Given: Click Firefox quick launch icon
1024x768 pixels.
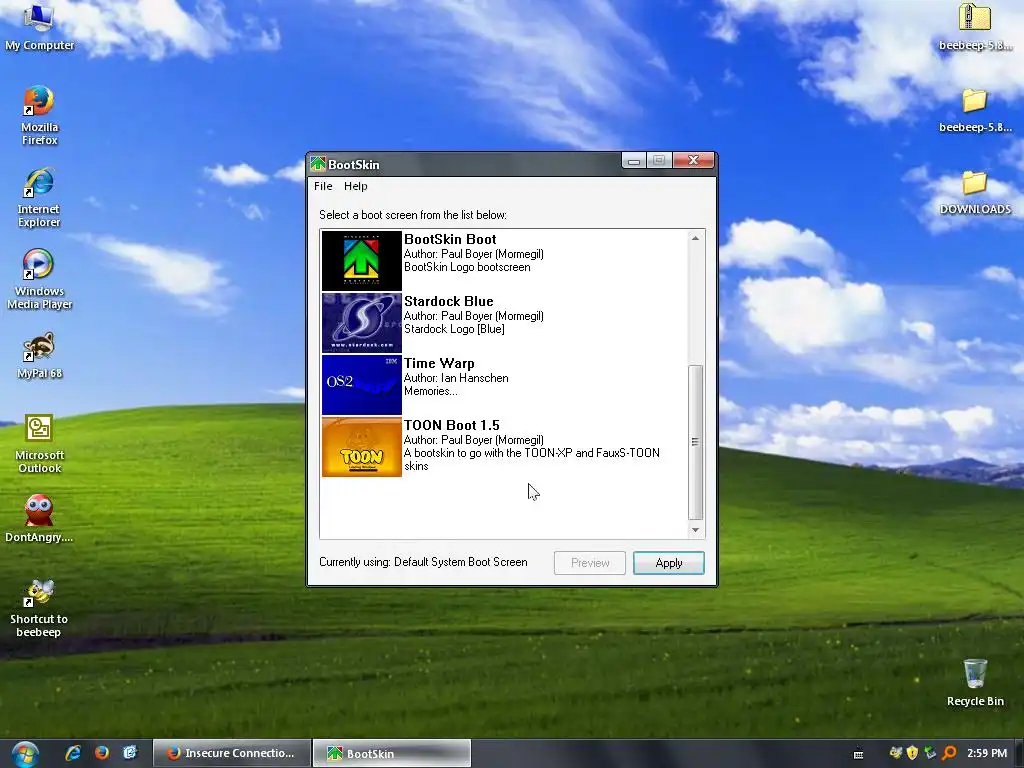Looking at the screenshot, I should tap(102, 753).
